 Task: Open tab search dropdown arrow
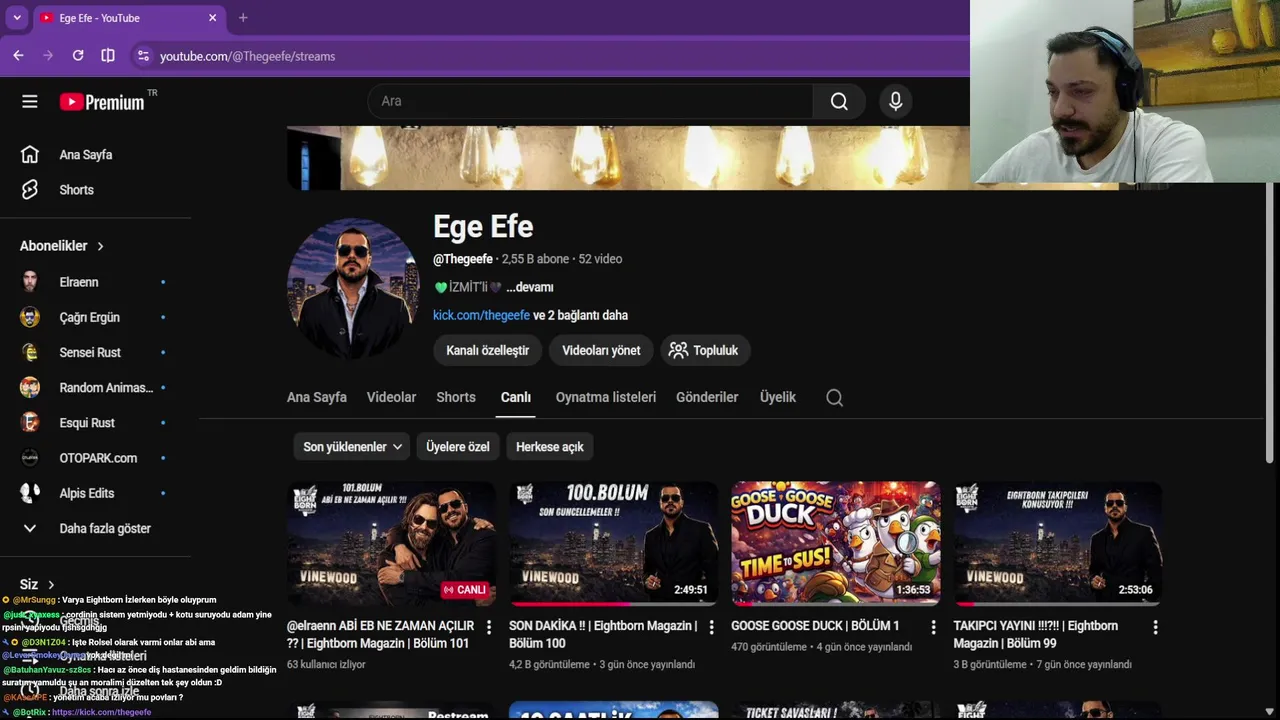pos(17,17)
